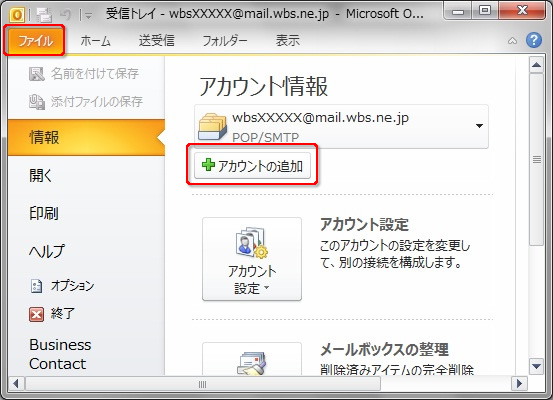The image size is (553, 400).
Task: Select the 情報 item in left menu
Action: click(86, 138)
